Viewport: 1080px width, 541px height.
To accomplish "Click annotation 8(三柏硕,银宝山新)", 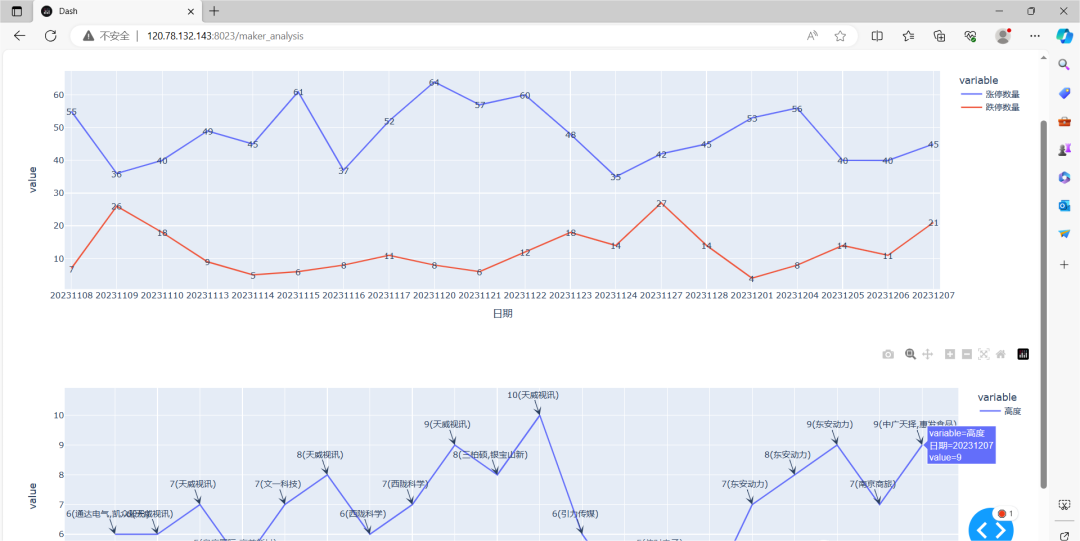I will (x=490, y=455).
